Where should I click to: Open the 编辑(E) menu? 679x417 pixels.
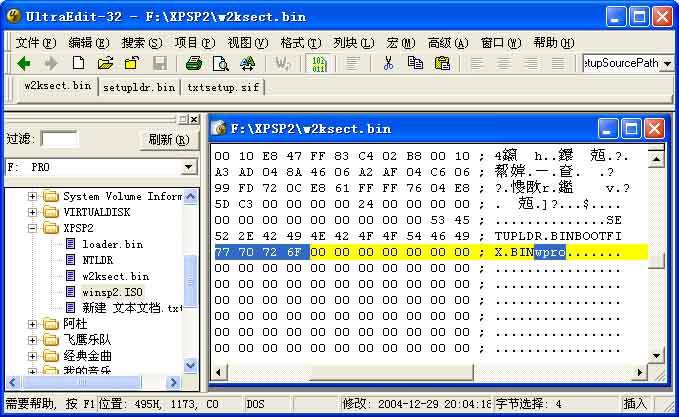click(89, 43)
